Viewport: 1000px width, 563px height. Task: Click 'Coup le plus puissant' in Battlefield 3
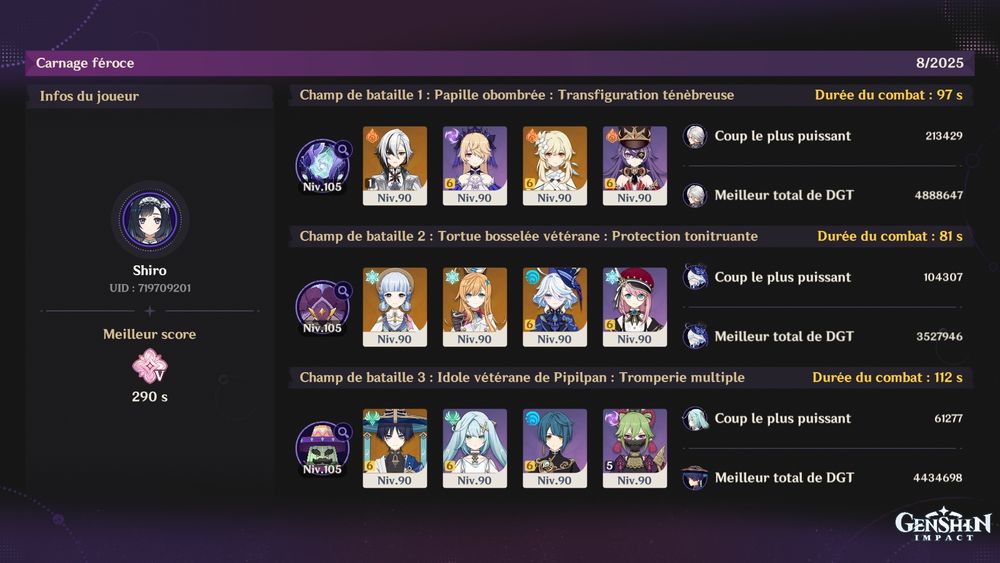(x=783, y=419)
